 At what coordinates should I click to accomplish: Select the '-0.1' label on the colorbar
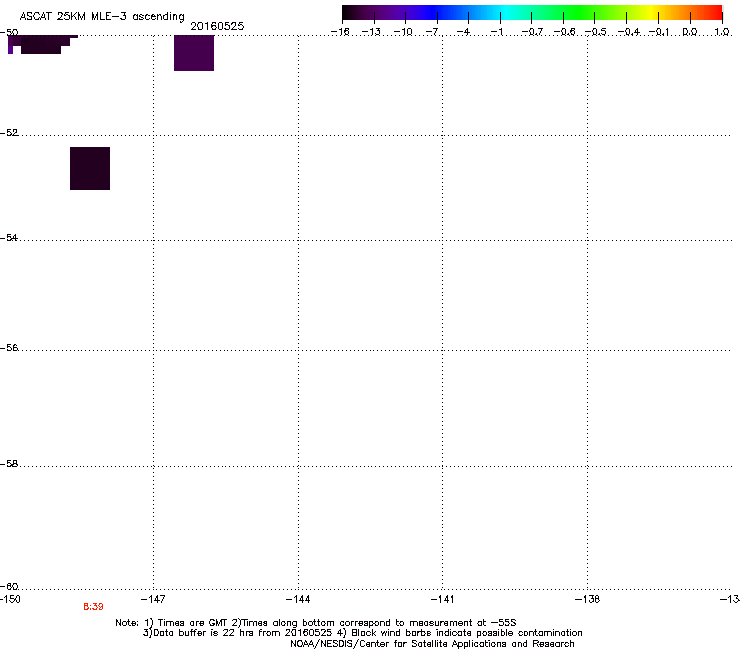pos(659,32)
